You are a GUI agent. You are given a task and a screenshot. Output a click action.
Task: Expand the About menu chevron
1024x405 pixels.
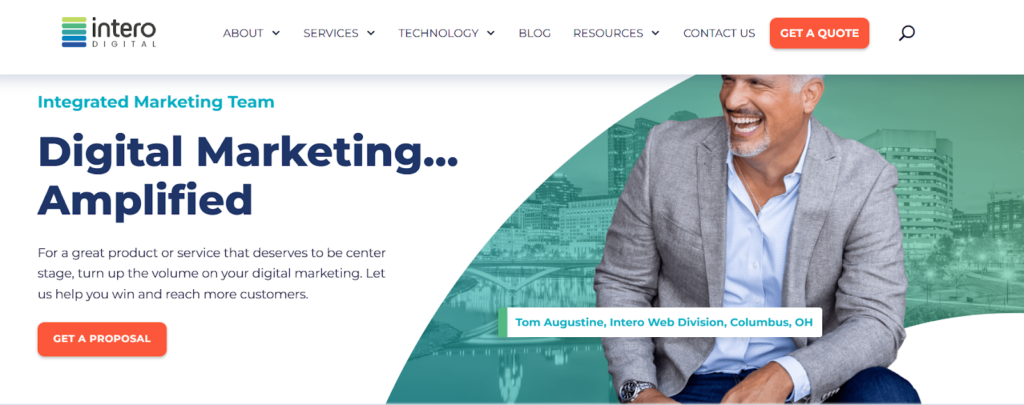coord(276,33)
